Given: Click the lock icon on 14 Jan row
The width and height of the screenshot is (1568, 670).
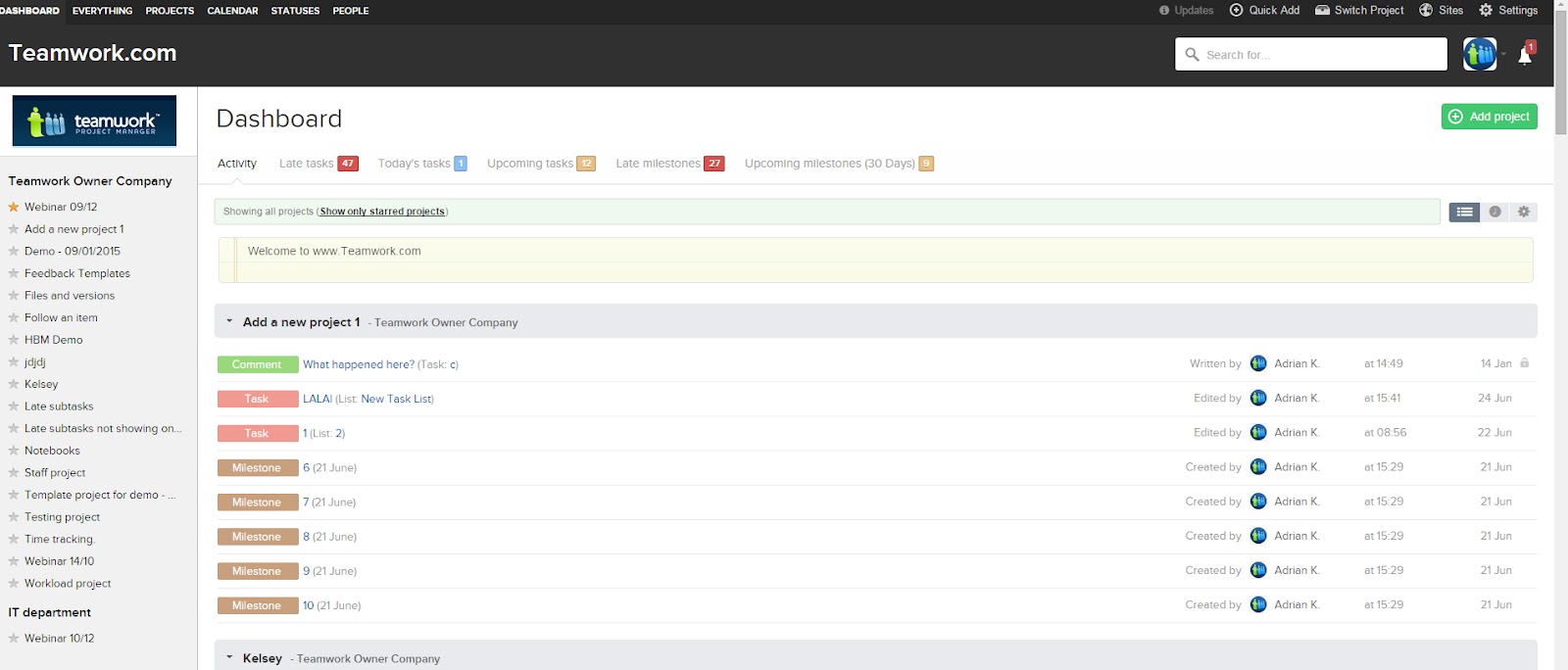Looking at the screenshot, I should click(x=1524, y=363).
